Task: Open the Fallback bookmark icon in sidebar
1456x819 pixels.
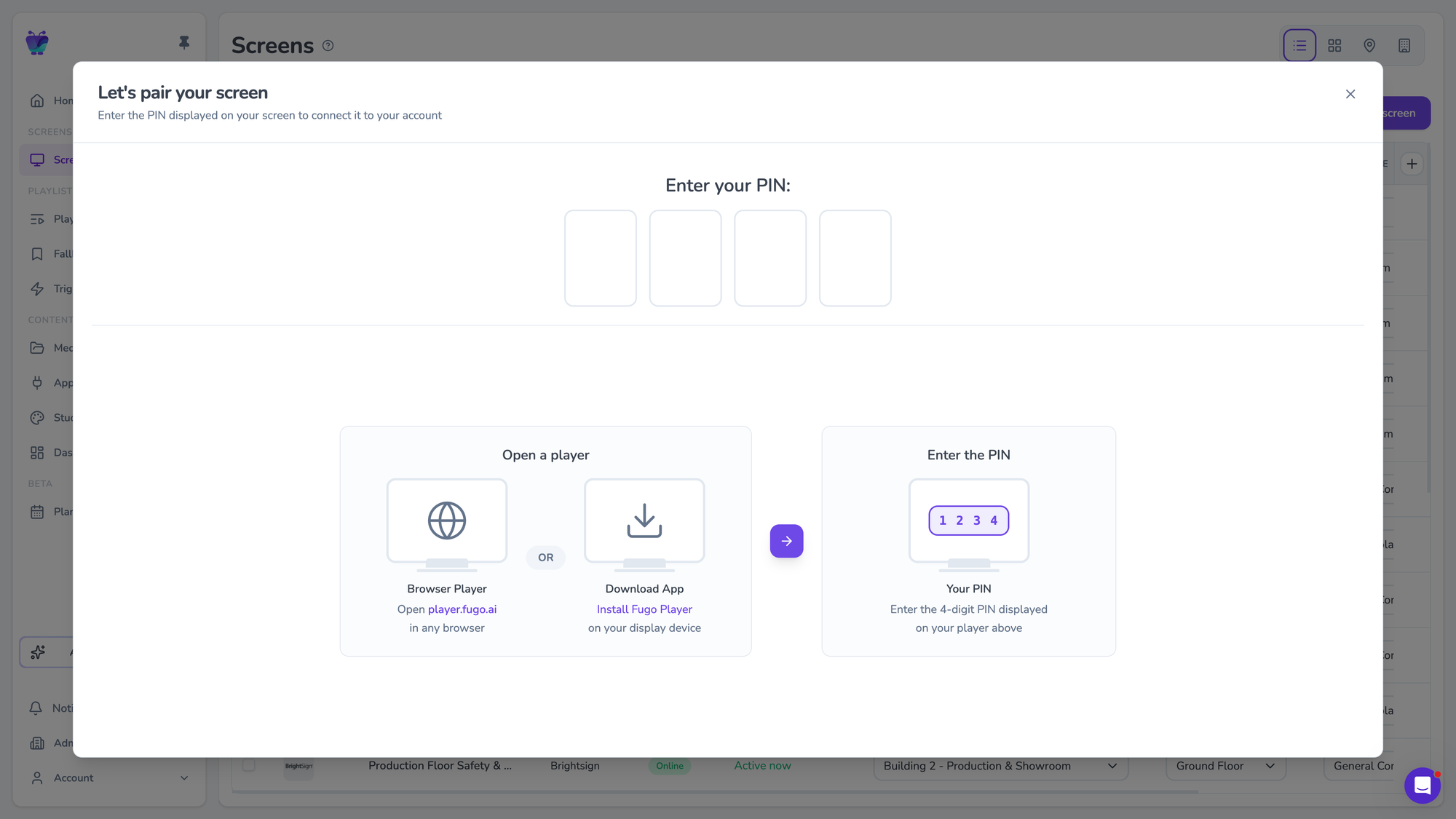Action: [x=37, y=254]
